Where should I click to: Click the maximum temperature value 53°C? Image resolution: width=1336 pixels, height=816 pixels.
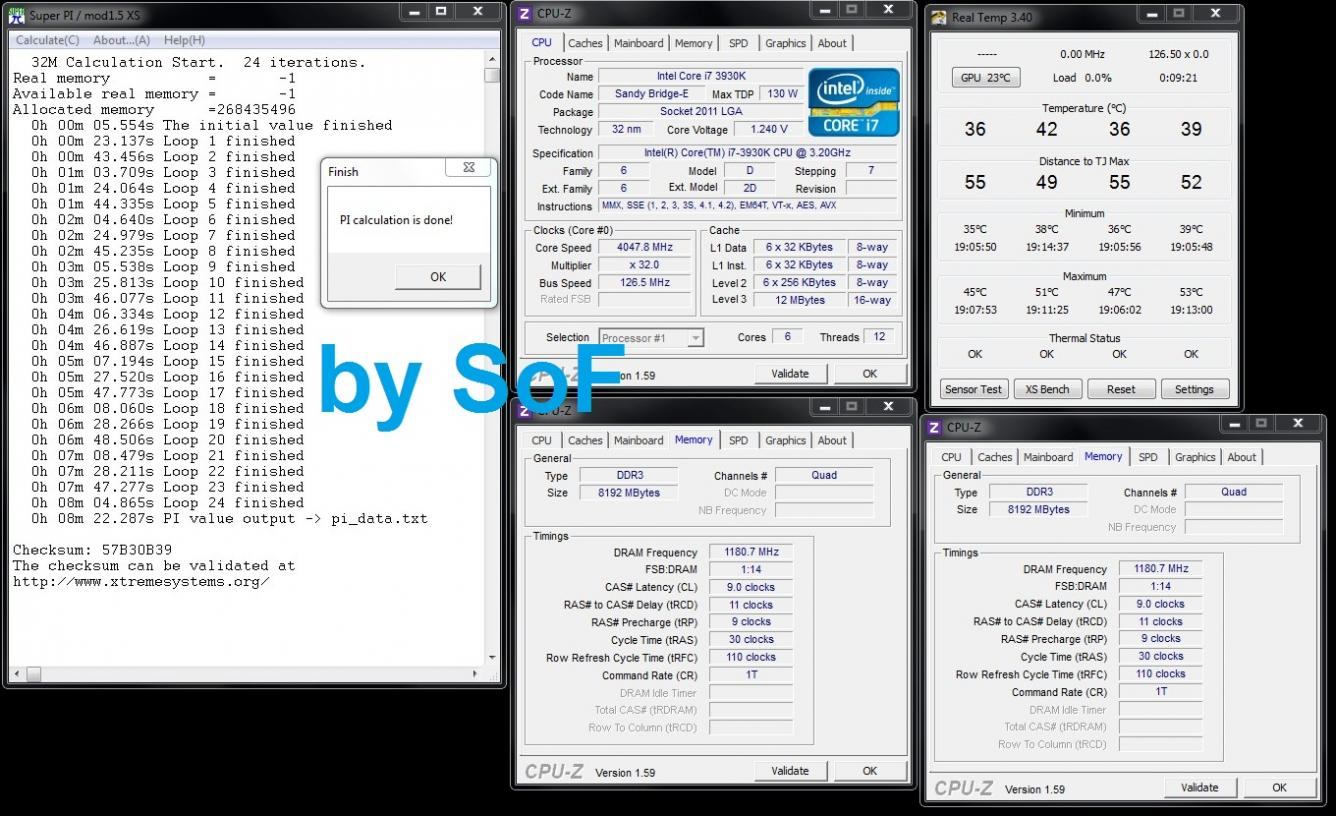point(1191,293)
